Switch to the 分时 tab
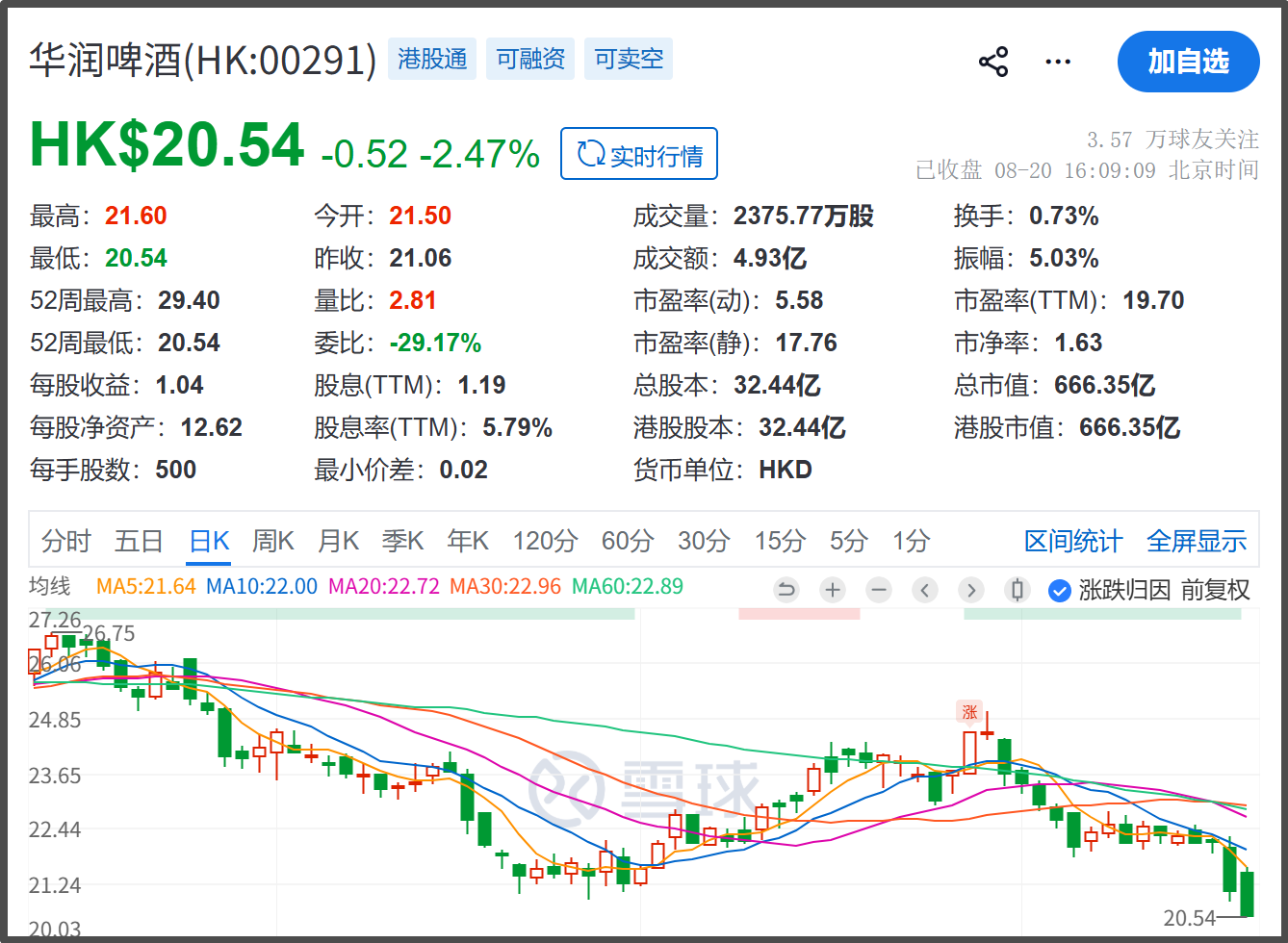 tap(66, 542)
